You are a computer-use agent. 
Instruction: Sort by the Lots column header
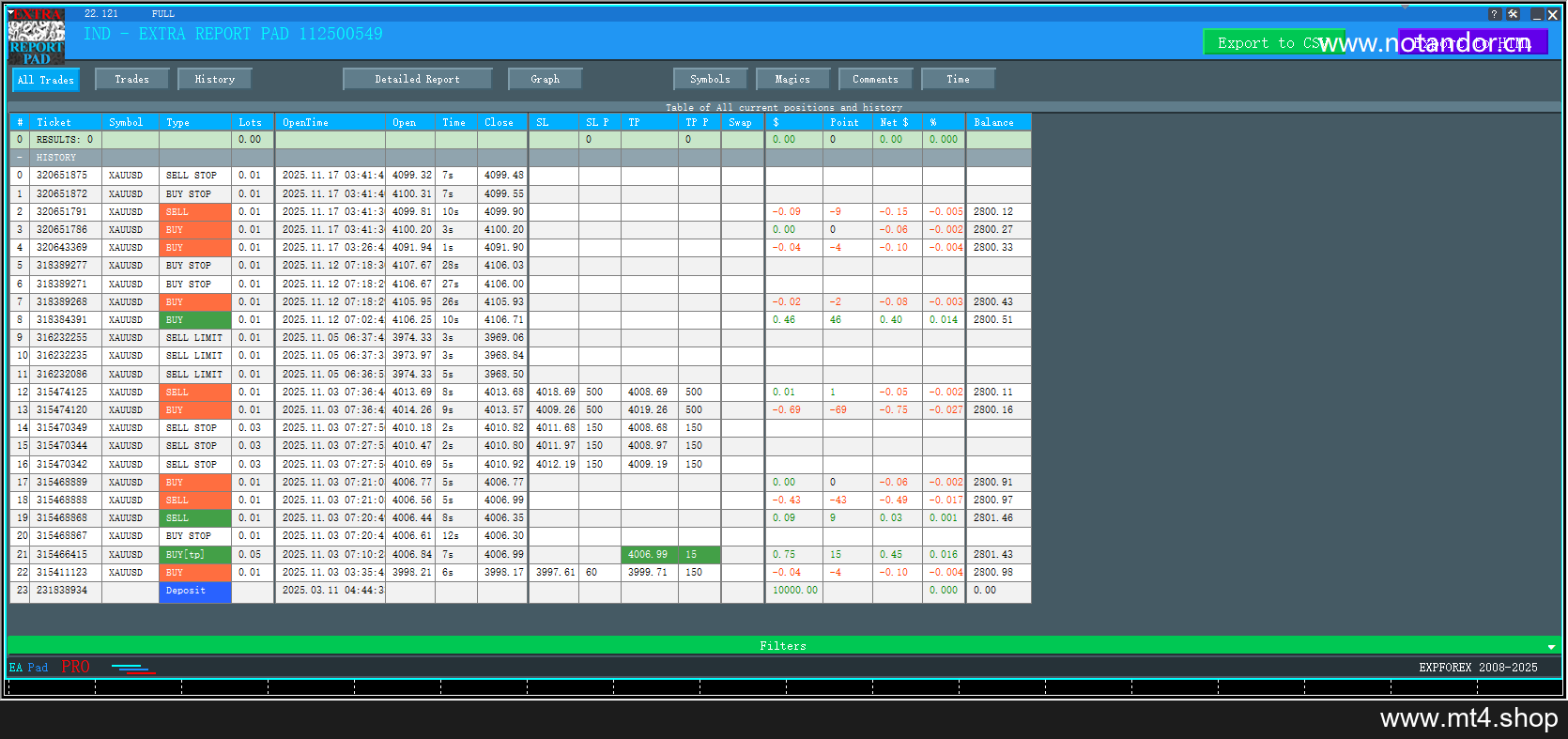coord(251,122)
